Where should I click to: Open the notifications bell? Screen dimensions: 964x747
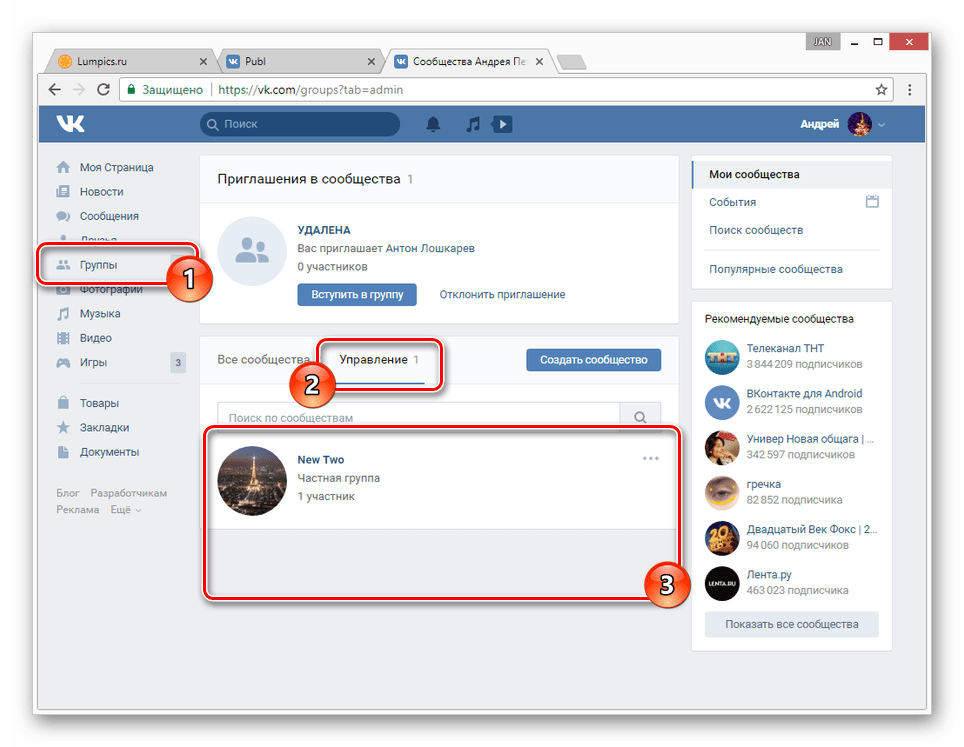[433, 124]
